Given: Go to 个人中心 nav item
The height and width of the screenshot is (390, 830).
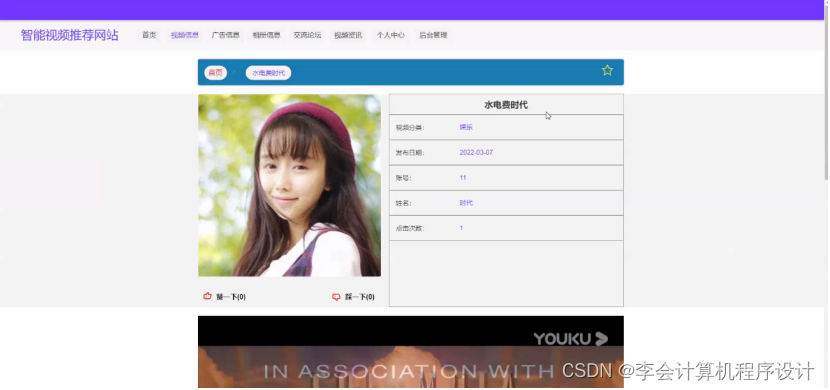Looking at the screenshot, I should point(391,35).
